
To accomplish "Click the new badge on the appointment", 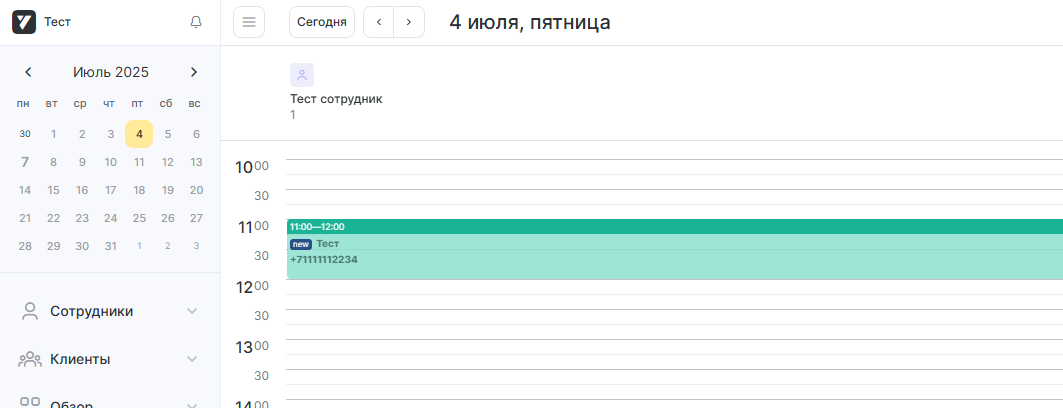I will click(x=301, y=244).
